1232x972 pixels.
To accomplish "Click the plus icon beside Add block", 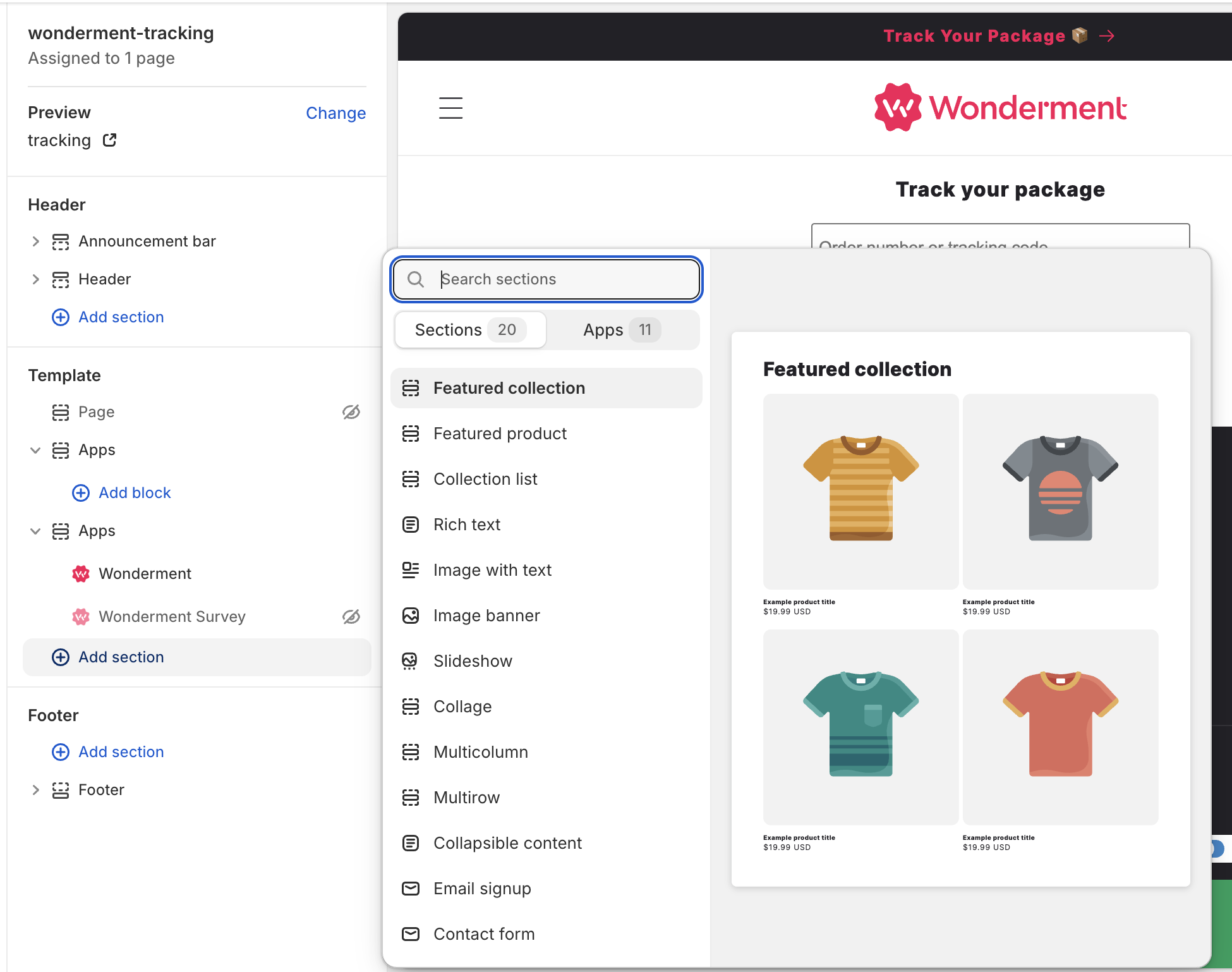I will tap(81, 493).
